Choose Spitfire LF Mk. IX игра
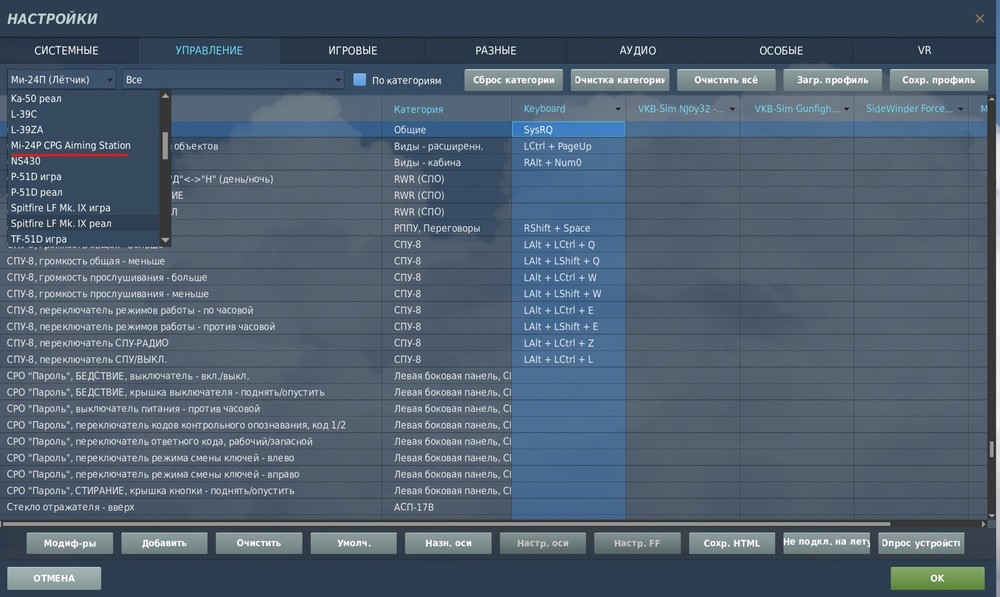The height and width of the screenshot is (597, 1000). [83, 208]
